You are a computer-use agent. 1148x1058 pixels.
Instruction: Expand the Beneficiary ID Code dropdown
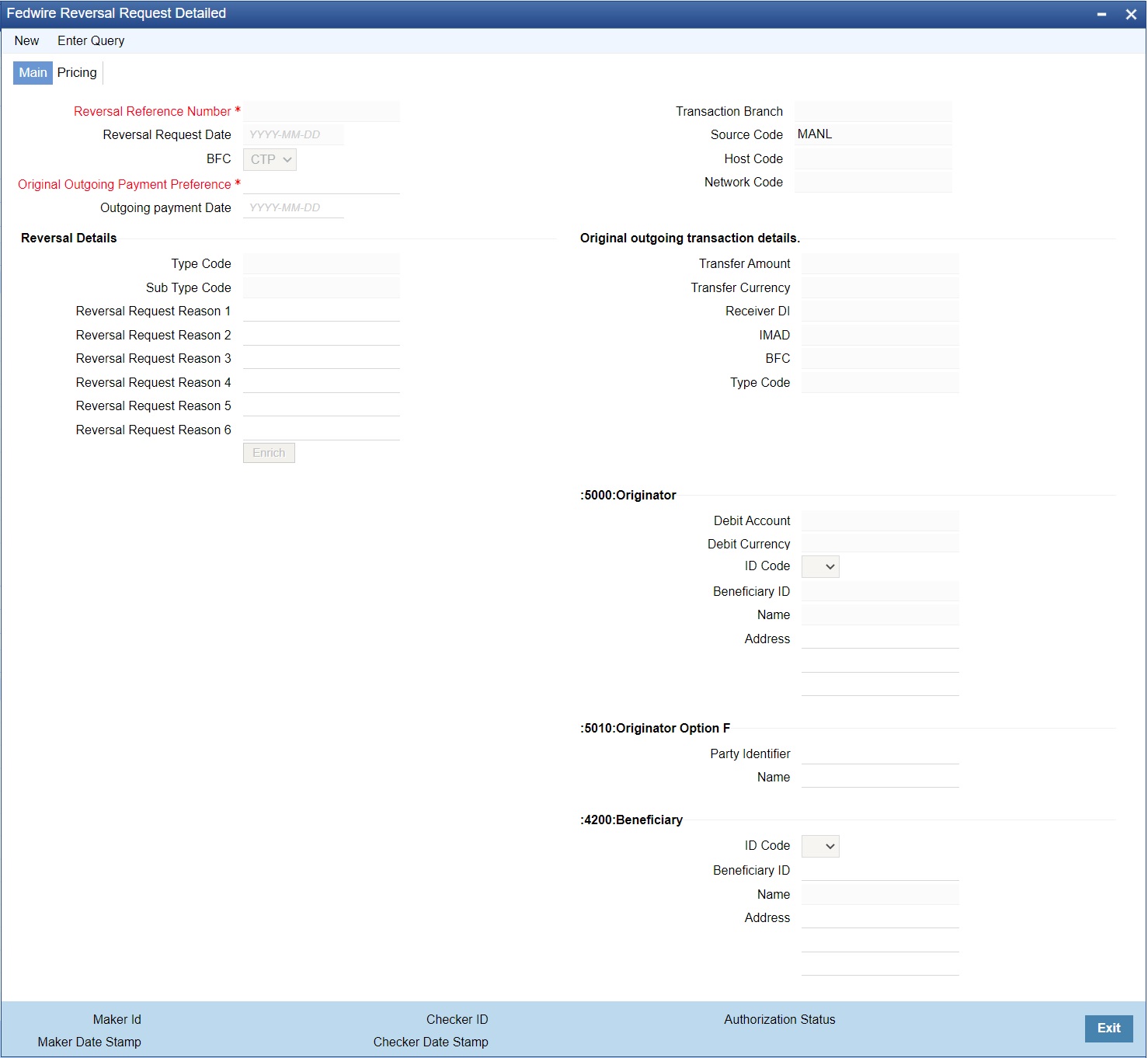click(x=820, y=846)
